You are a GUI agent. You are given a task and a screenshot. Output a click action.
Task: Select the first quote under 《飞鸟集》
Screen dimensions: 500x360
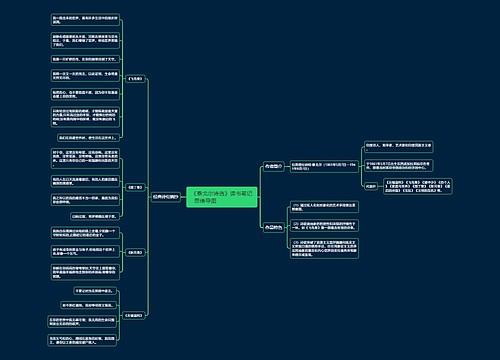click(85, 20)
